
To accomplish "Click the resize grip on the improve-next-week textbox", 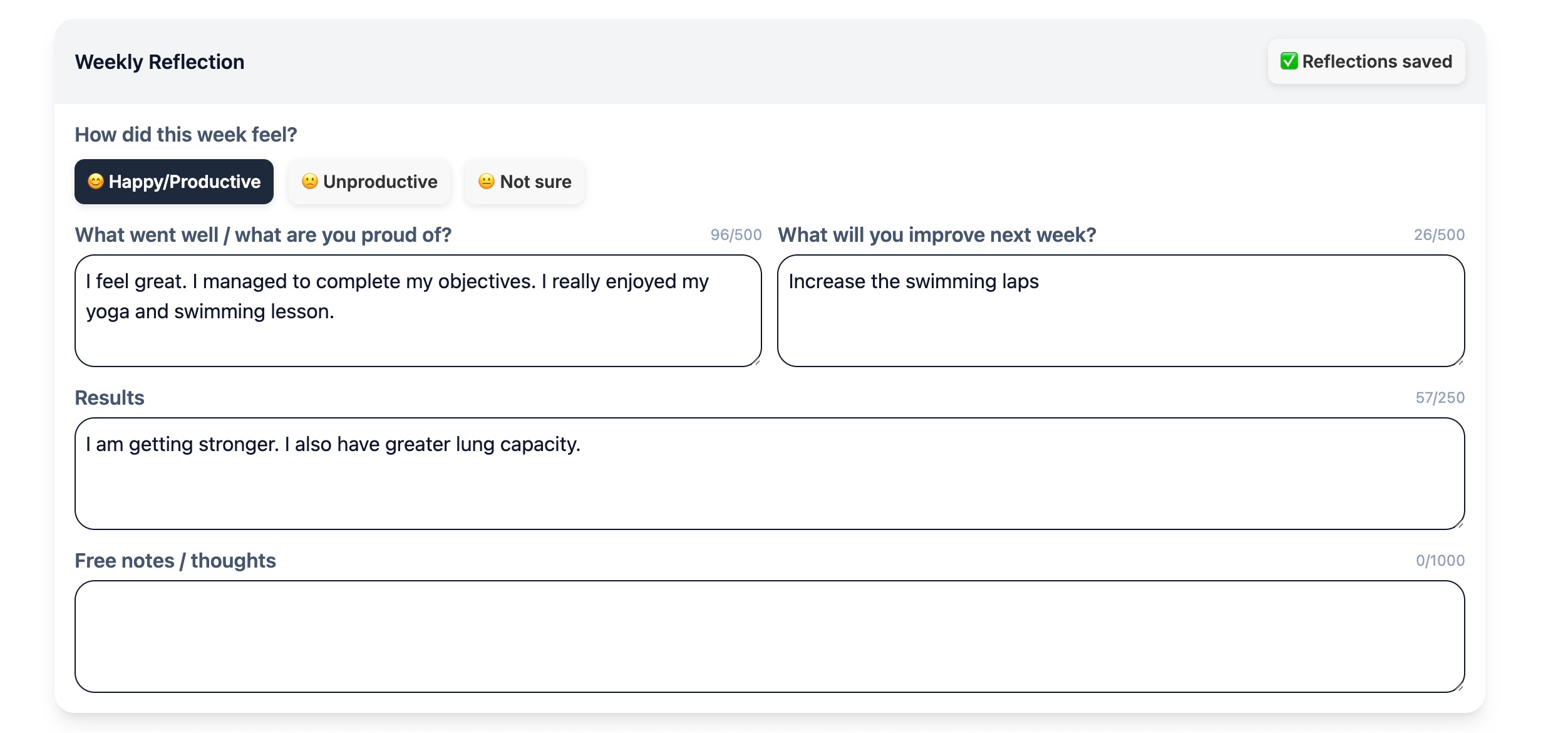I will pos(1460,361).
